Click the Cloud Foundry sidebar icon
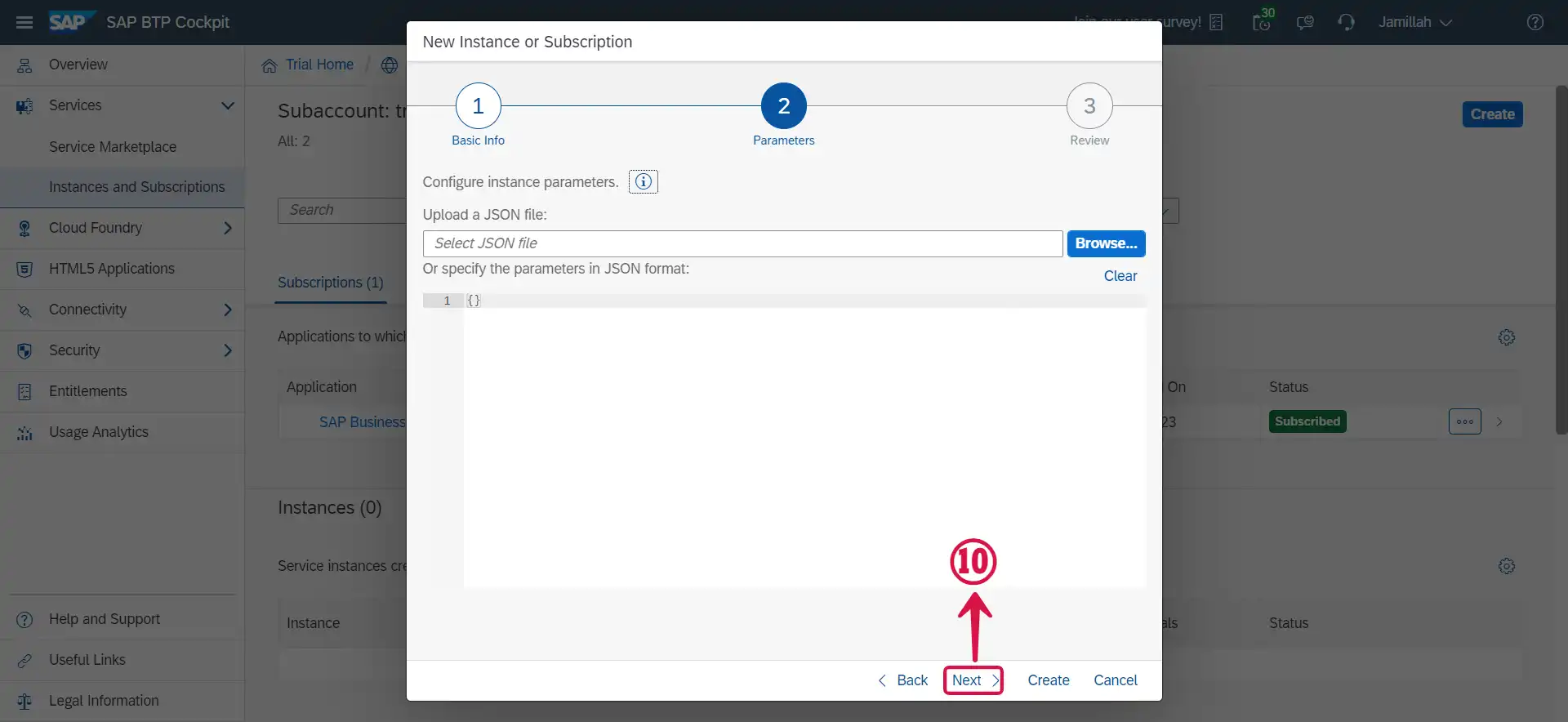Image resolution: width=1568 pixels, height=722 pixels. [x=24, y=228]
